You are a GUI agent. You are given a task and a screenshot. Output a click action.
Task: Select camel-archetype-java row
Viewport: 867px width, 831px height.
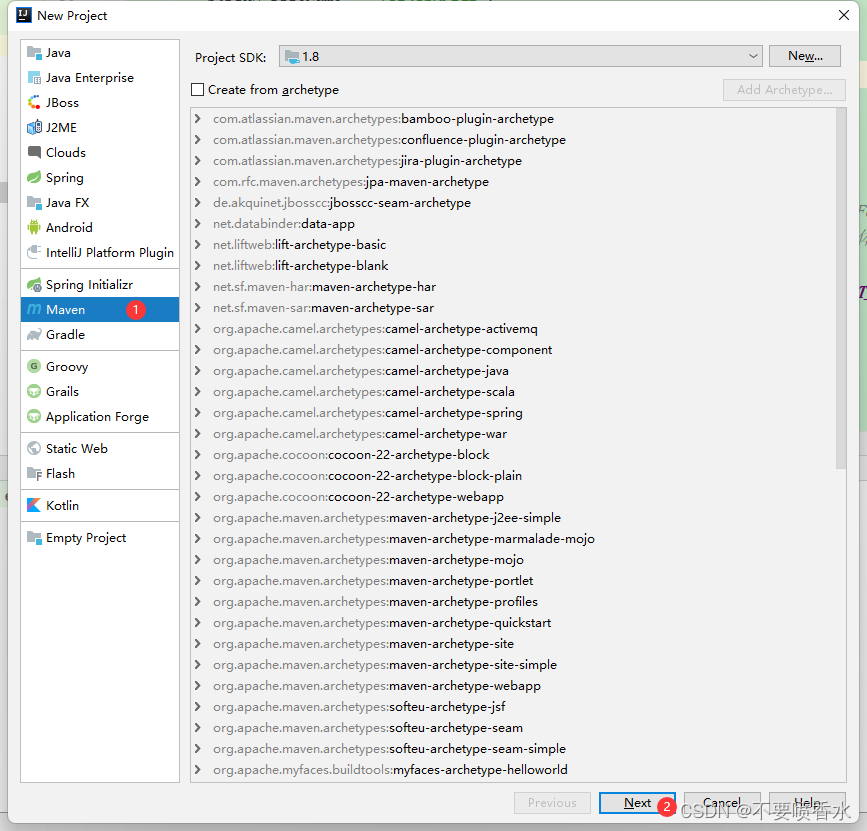click(x=513, y=371)
